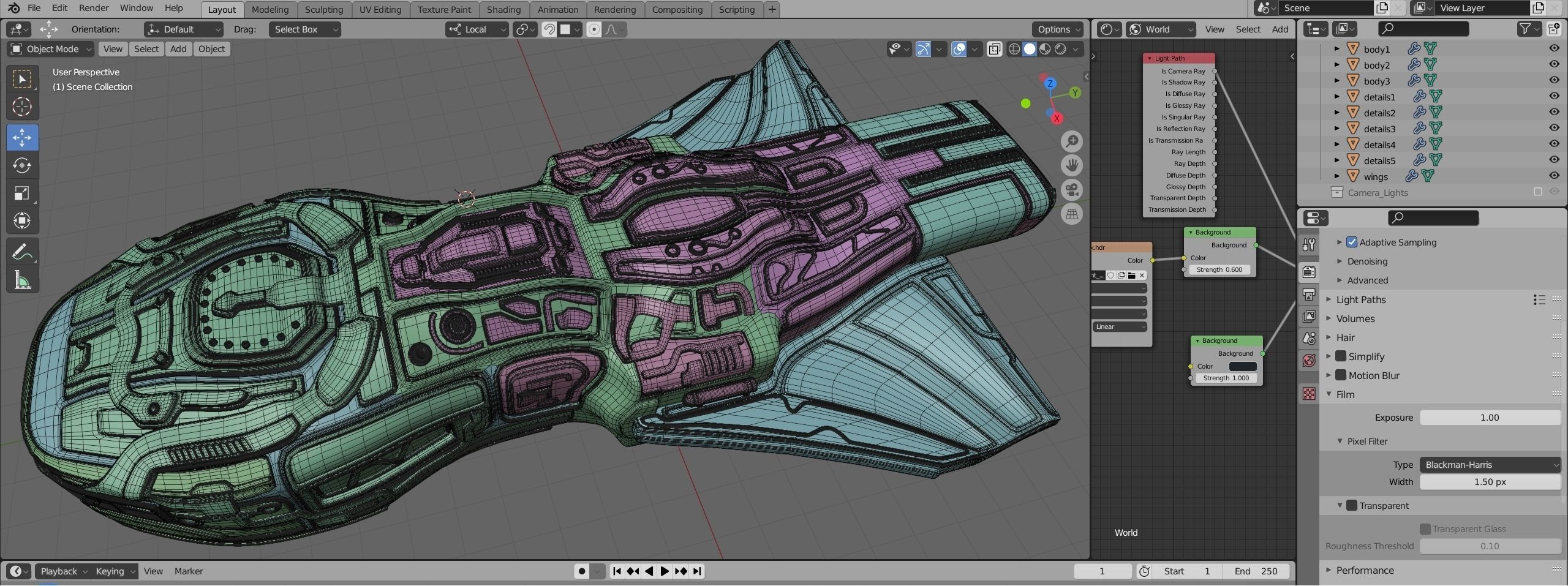Toggle X-ray display in viewport header
Screen dimensions: 1568x586
tap(995, 49)
